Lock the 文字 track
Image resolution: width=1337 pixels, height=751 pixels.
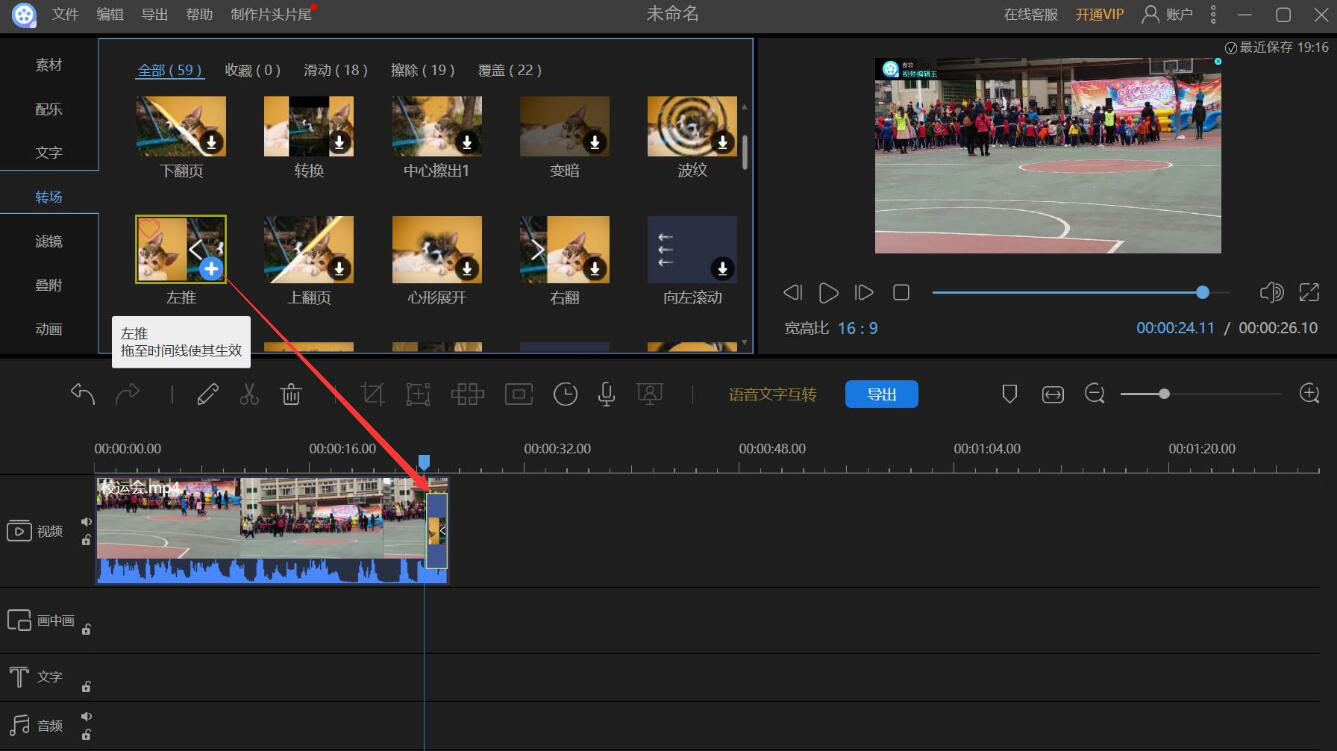(x=87, y=686)
